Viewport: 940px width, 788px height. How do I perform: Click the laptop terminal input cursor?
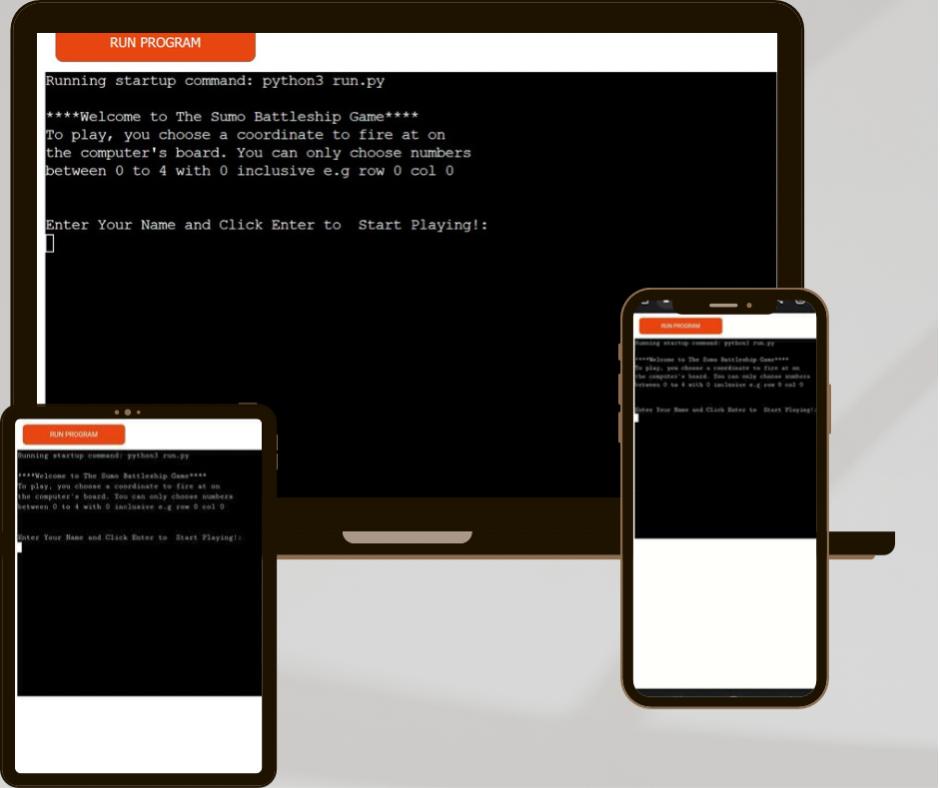point(50,243)
